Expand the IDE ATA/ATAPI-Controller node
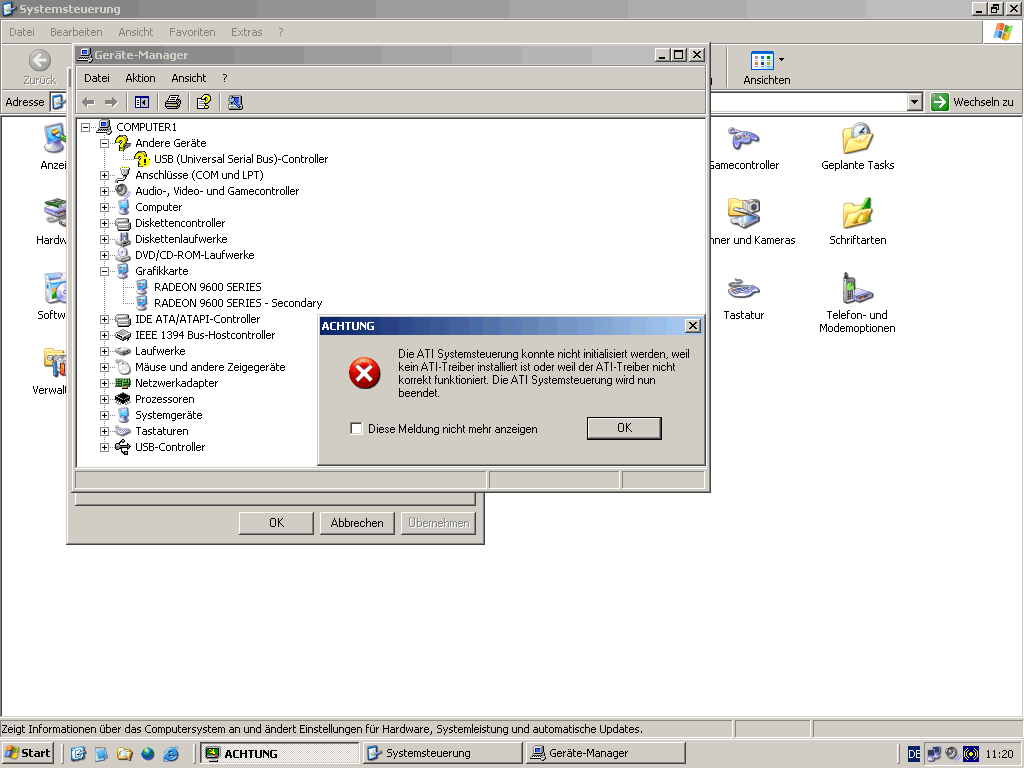Image resolution: width=1024 pixels, height=768 pixels. 104,319
